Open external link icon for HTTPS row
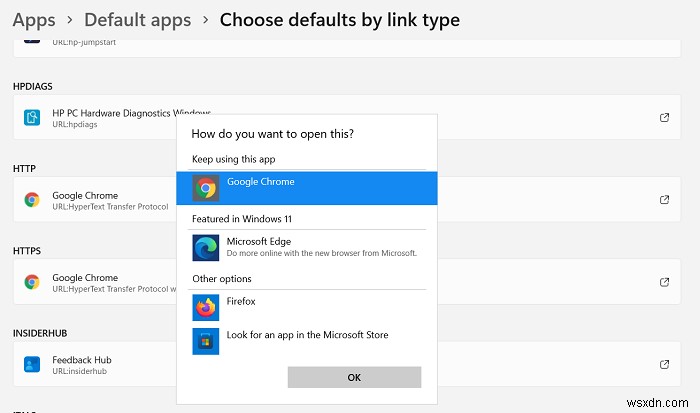 (x=664, y=282)
